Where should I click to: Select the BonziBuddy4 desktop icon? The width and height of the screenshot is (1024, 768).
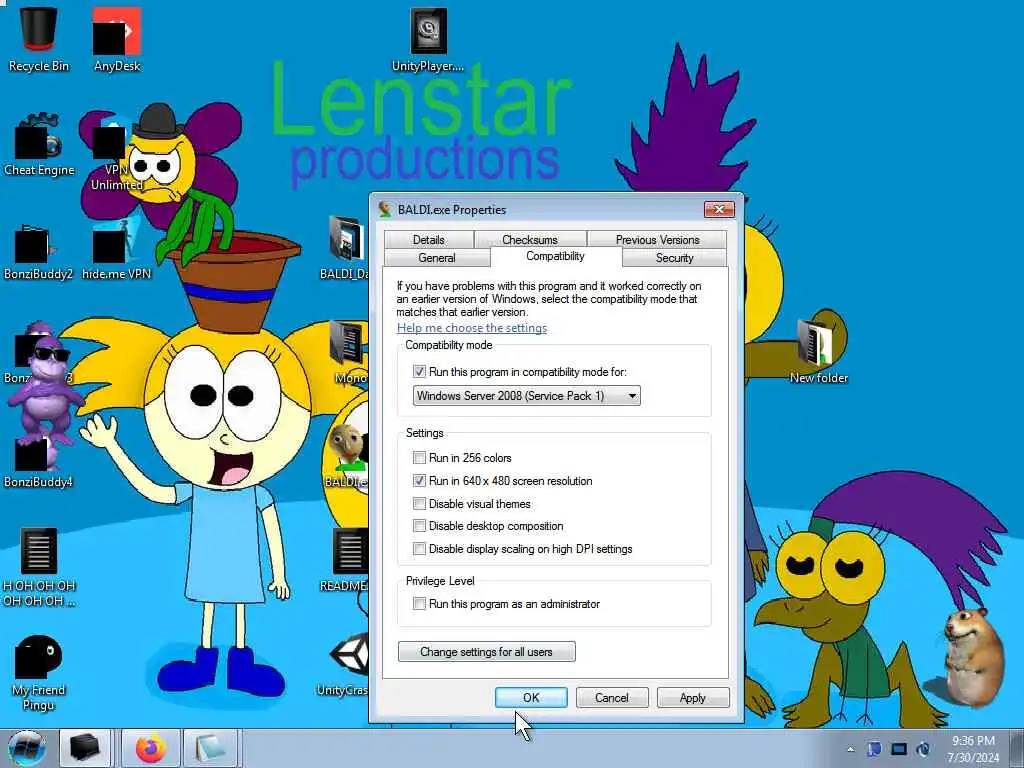click(39, 460)
